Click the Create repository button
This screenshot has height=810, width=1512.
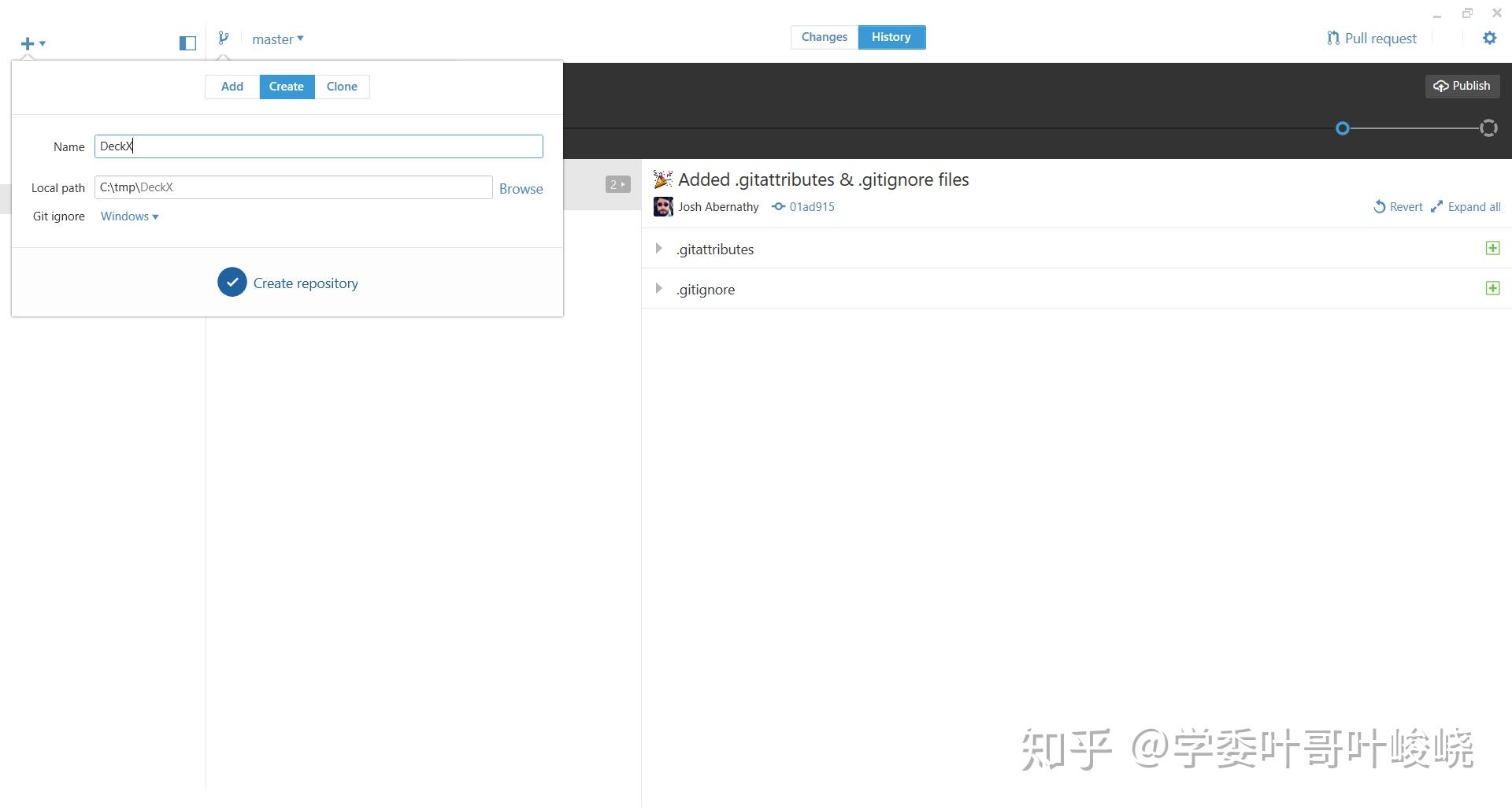point(287,282)
